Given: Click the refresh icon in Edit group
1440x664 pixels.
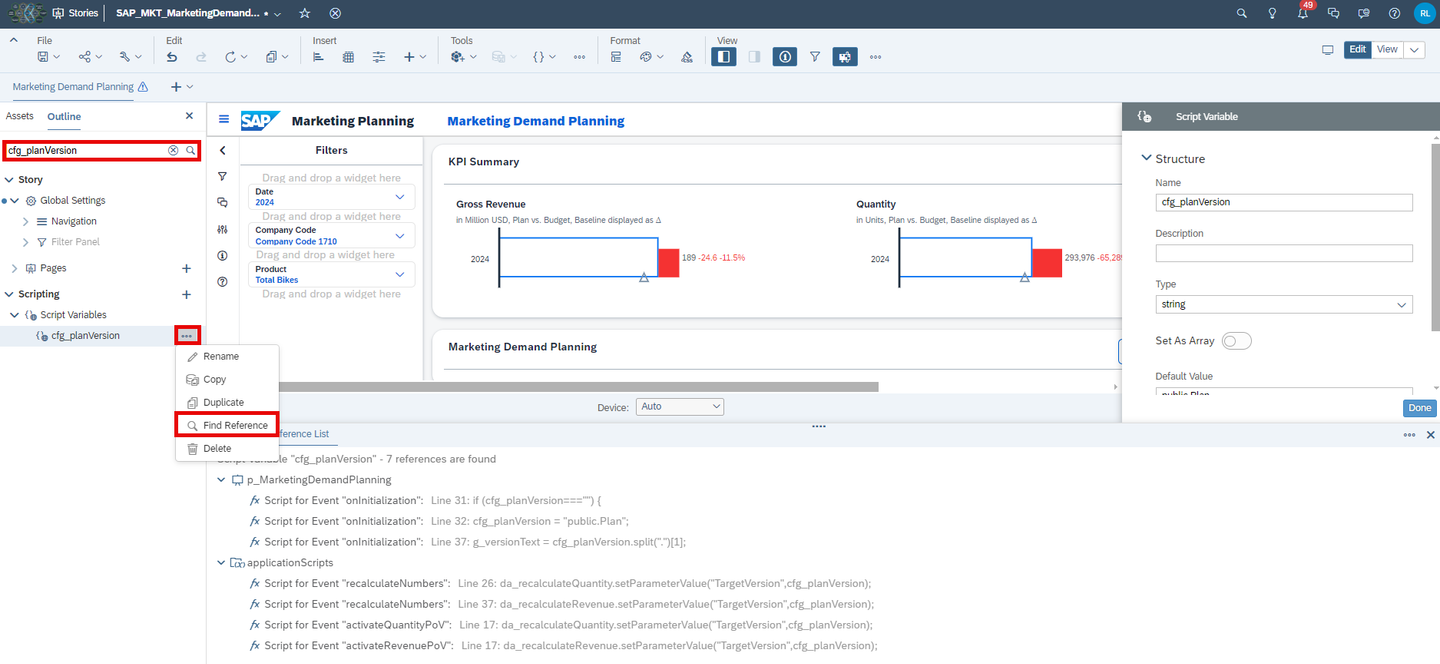Looking at the screenshot, I should coord(230,57).
